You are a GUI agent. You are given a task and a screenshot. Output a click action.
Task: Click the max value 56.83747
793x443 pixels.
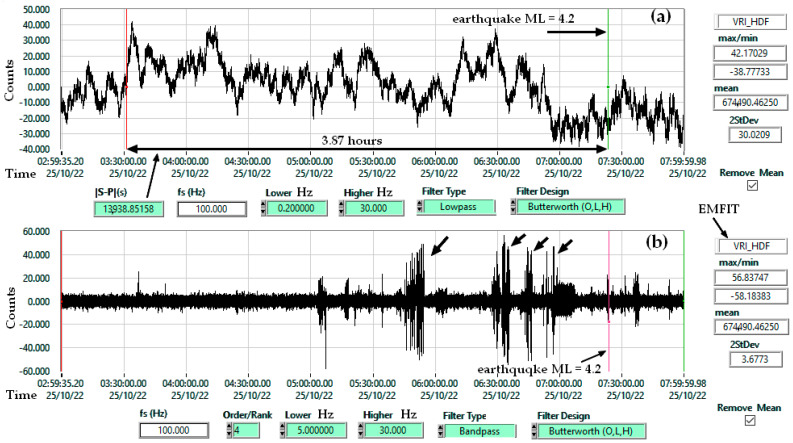coord(751,278)
